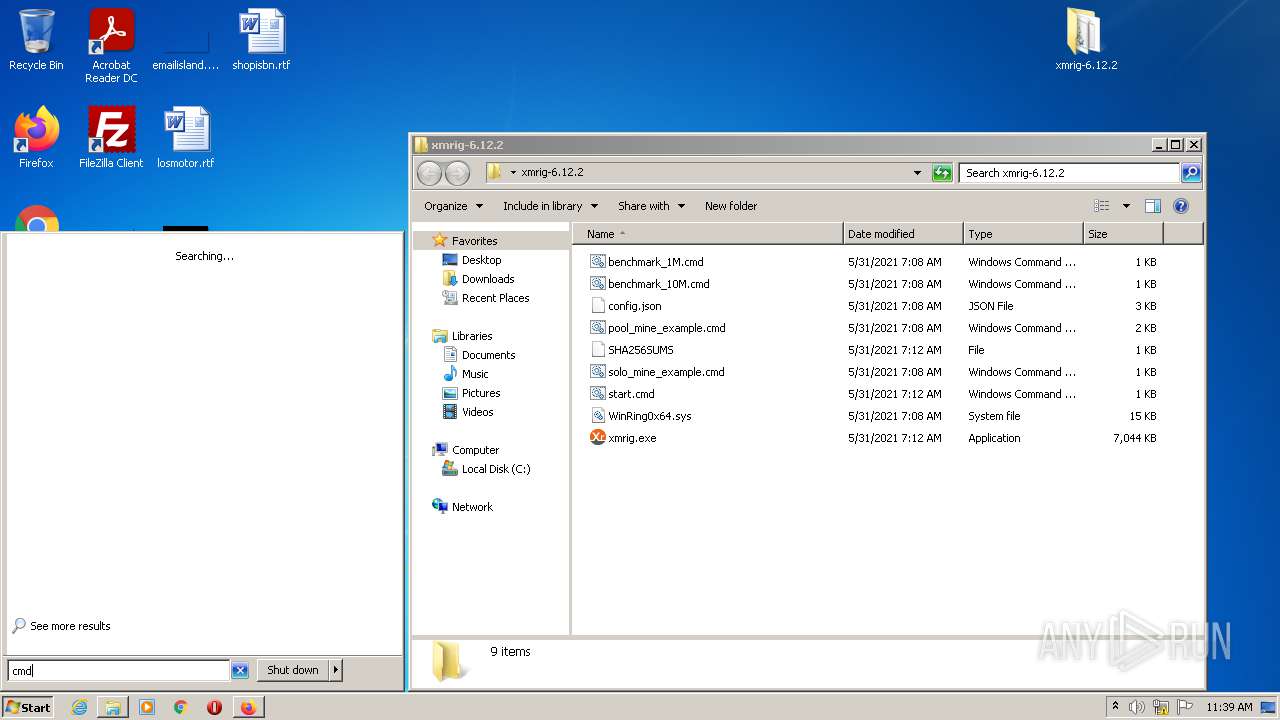Open Chrome from the taskbar
The height and width of the screenshot is (720, 1280).
pos(181,707)
